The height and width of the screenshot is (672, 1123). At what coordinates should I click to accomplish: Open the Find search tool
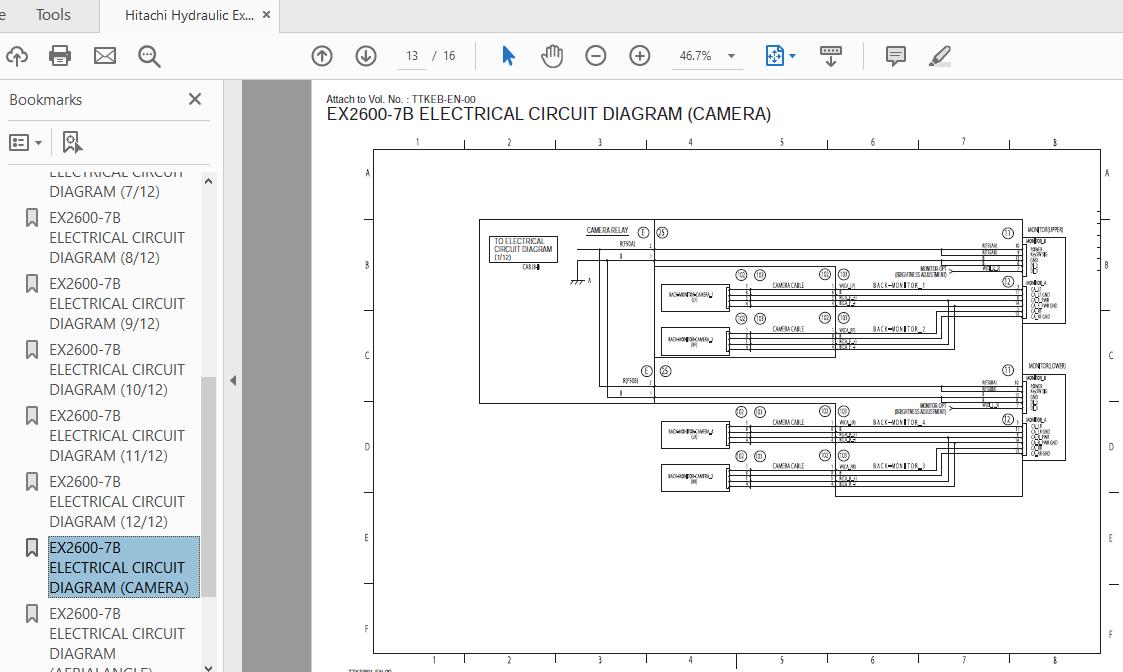click(x=148, y=56)
